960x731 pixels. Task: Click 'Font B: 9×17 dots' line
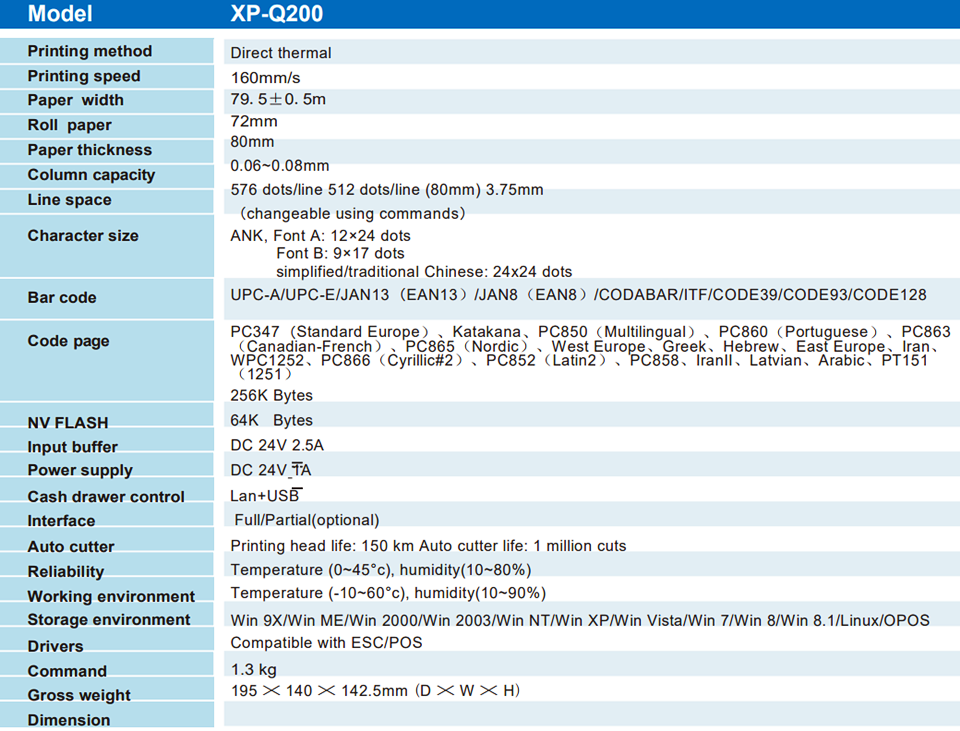tap(340, 253)
